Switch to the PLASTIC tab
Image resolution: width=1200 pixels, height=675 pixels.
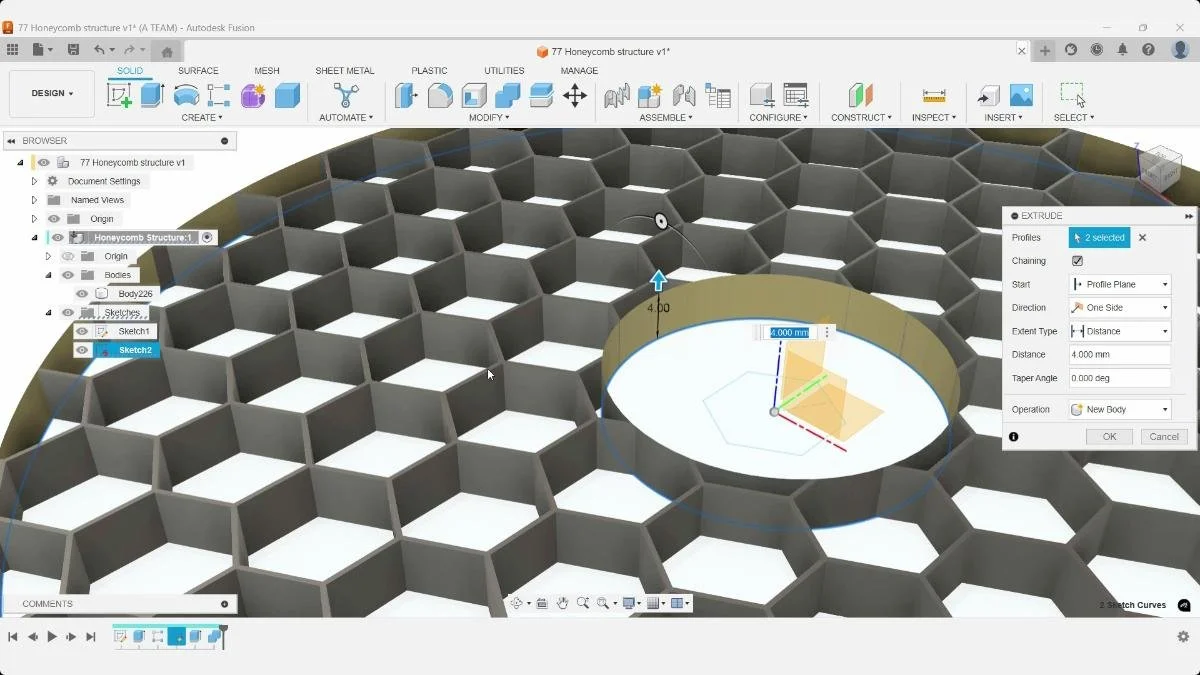tap(429, 71)
